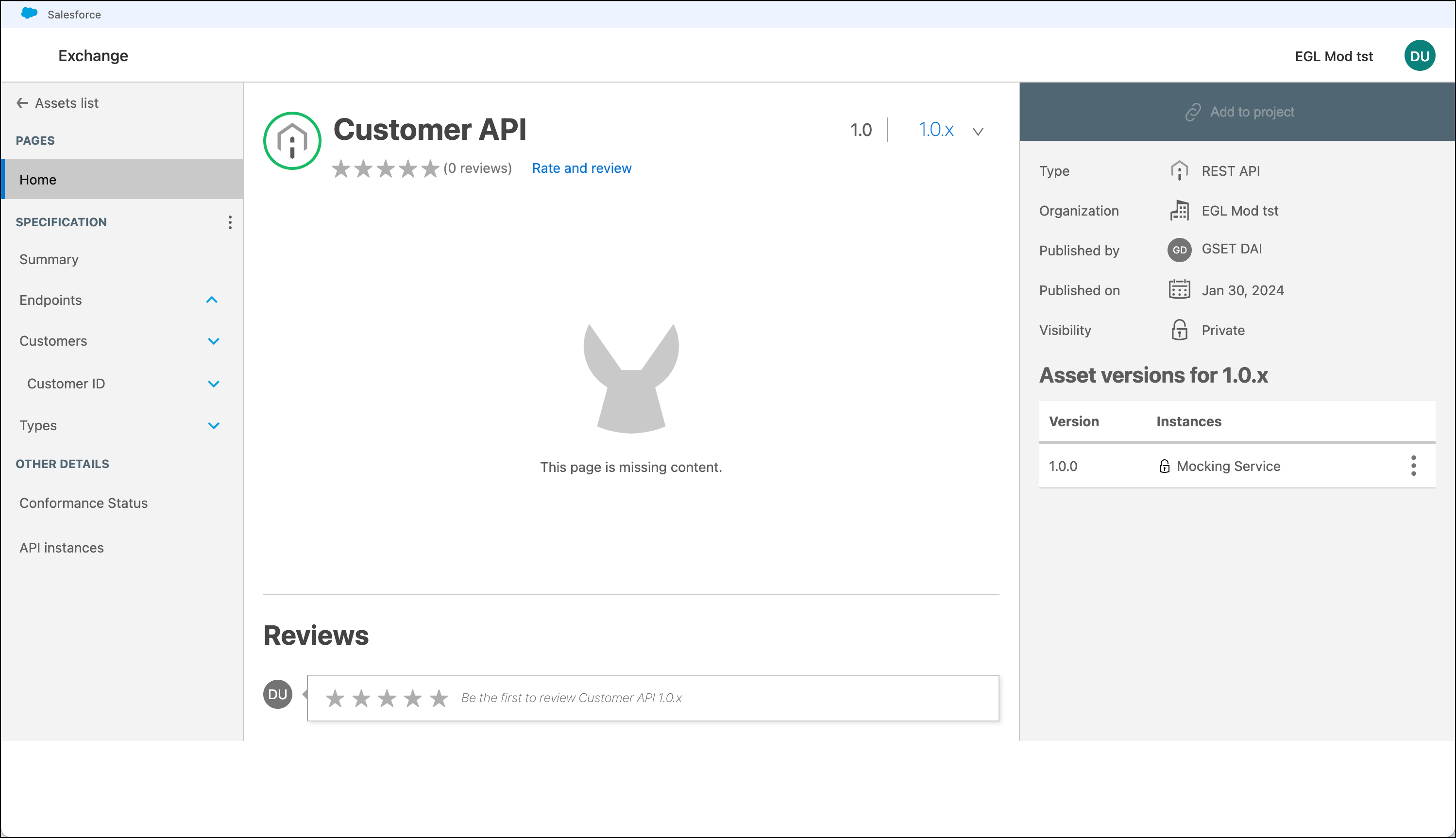Select Customers in the sidebar

pos(53,341)
